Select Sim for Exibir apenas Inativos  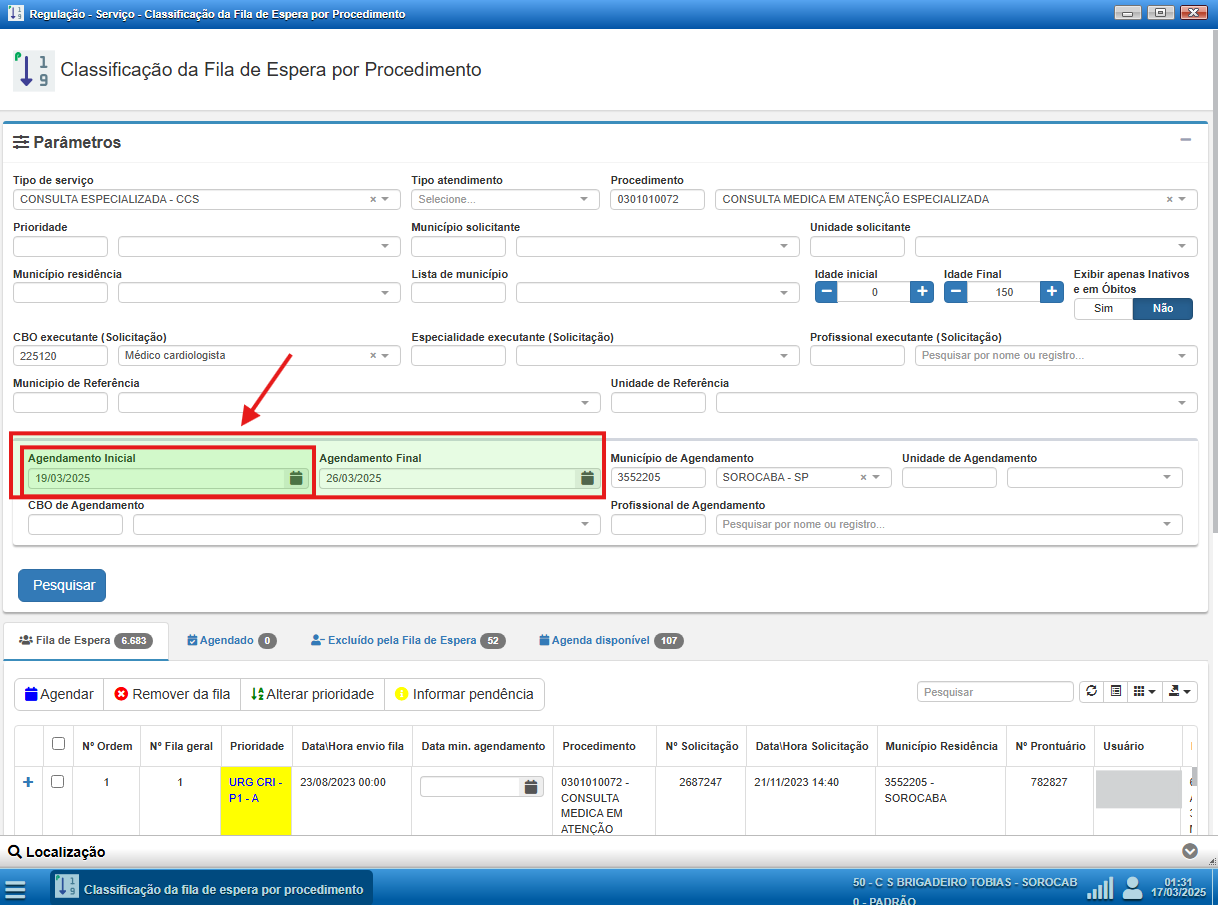(1103, 309)
